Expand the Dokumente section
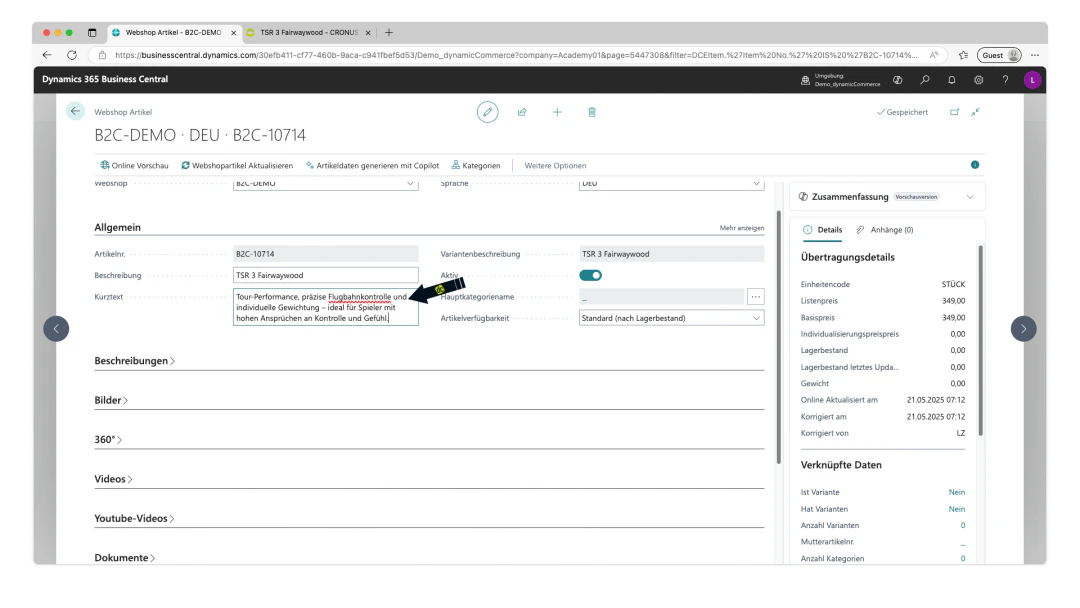Screen dimensions: 1080x608 125,558
